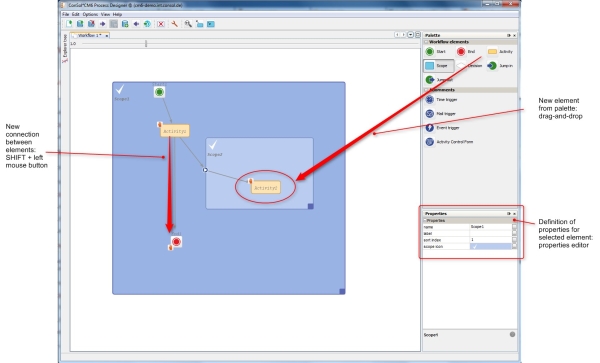Select the Start element in palette
This screenshot has width=600, height=363.
pos(436,52)
